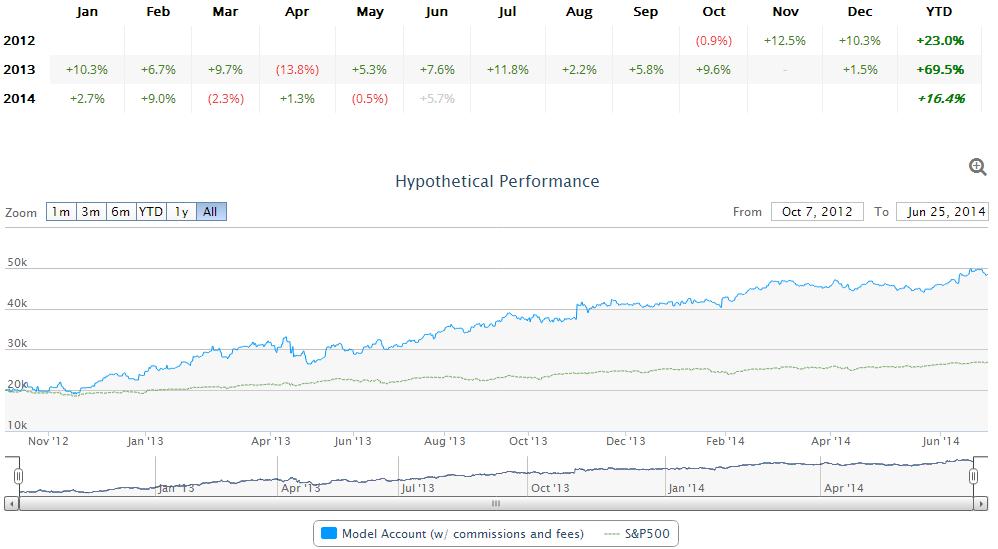Screen dimensions: 998x549
Task: Click the navigator right handle
Action: click(973, 477)
